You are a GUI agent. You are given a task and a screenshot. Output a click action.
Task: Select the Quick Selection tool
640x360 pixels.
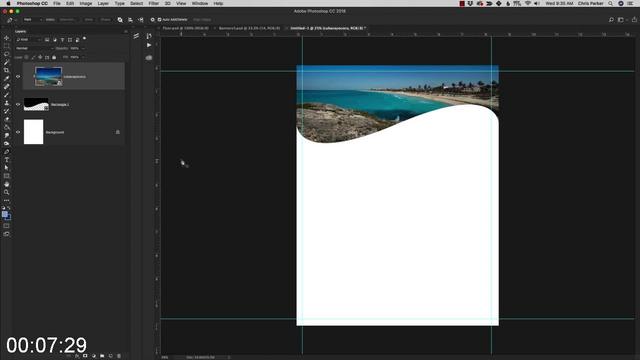point(7,62)
